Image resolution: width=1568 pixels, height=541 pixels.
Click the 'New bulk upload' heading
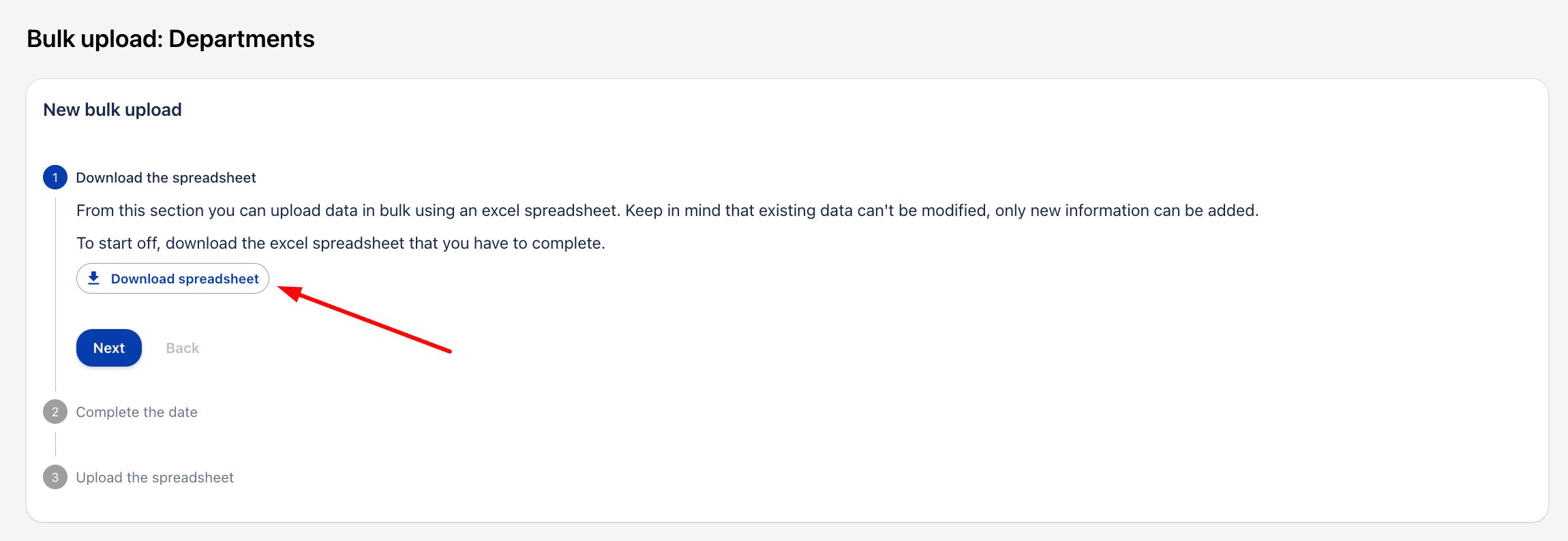[112, 110]
